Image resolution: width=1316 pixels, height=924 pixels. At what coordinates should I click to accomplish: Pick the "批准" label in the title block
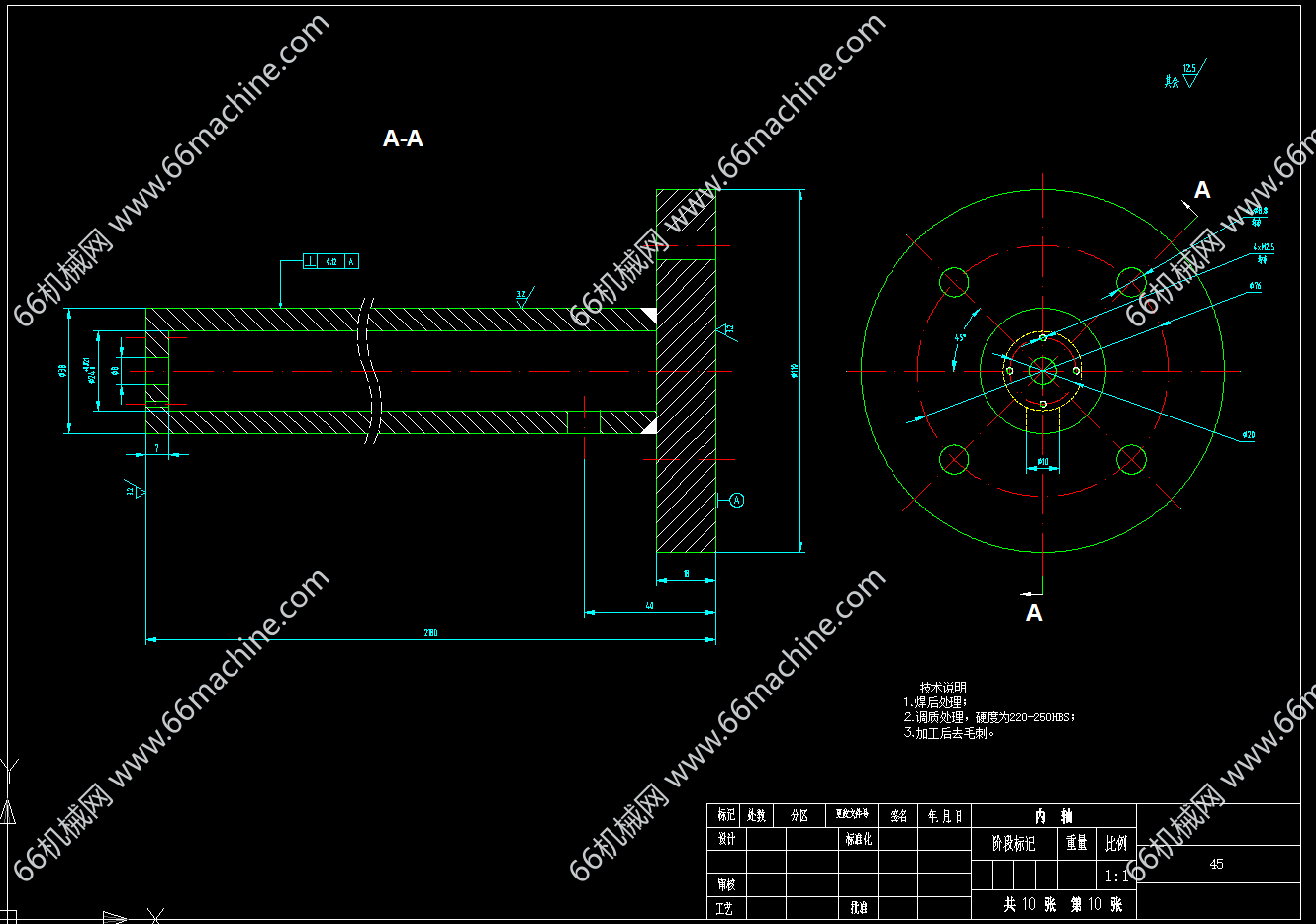858,907
